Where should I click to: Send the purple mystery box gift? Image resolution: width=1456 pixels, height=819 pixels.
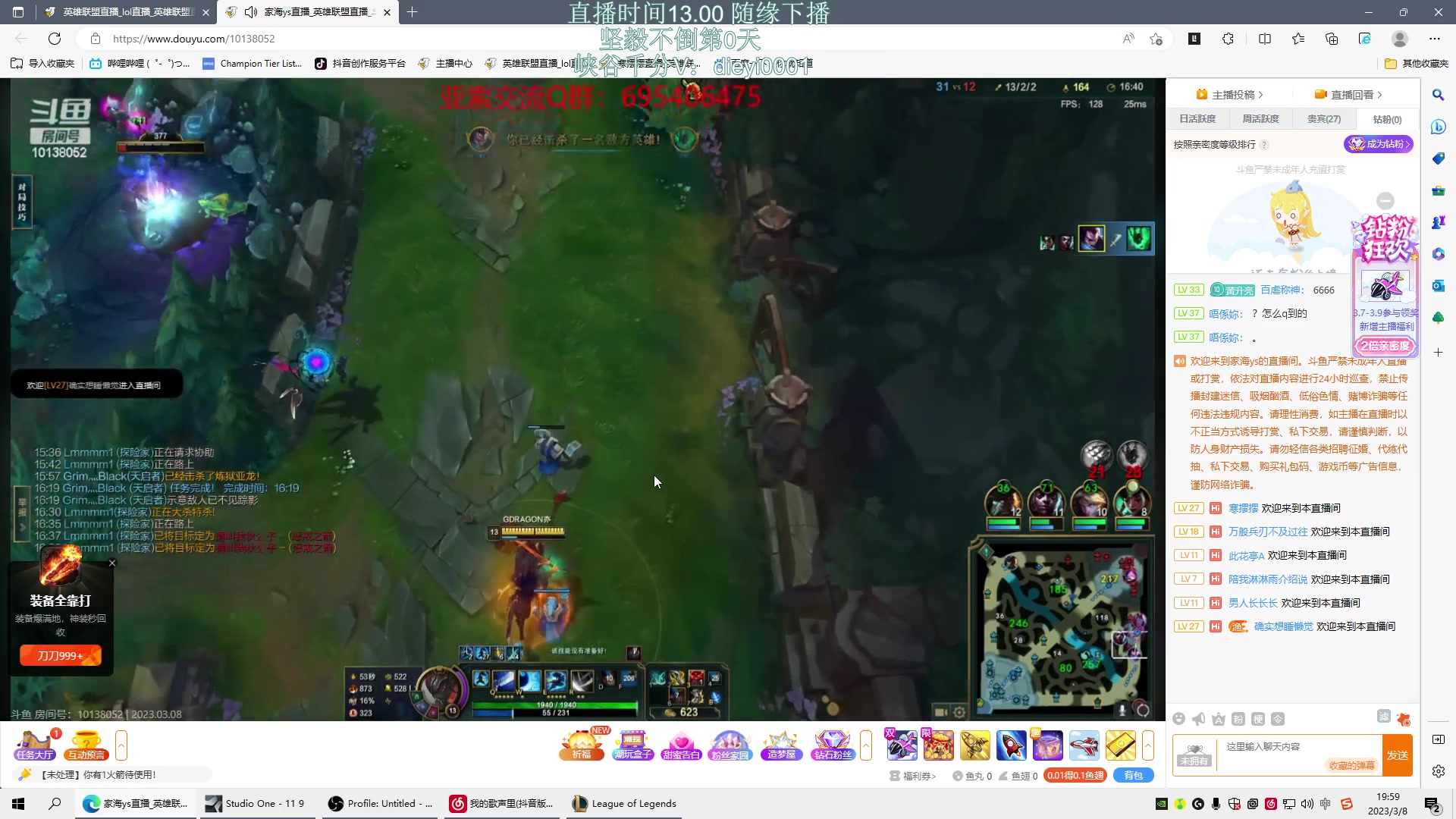click(1047, 745)
